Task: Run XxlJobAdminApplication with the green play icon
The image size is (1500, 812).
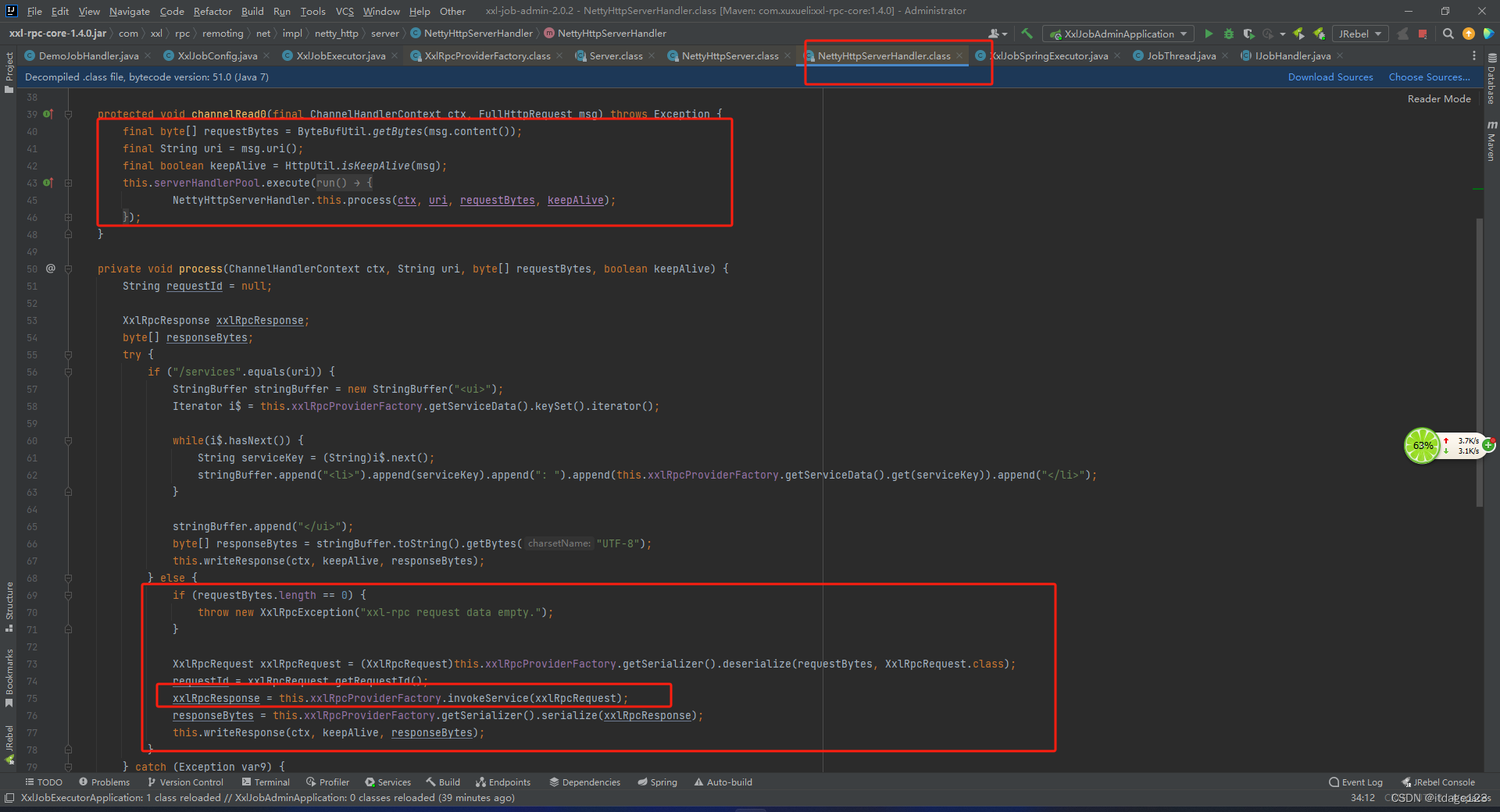Action: [x=1209, y=34]
